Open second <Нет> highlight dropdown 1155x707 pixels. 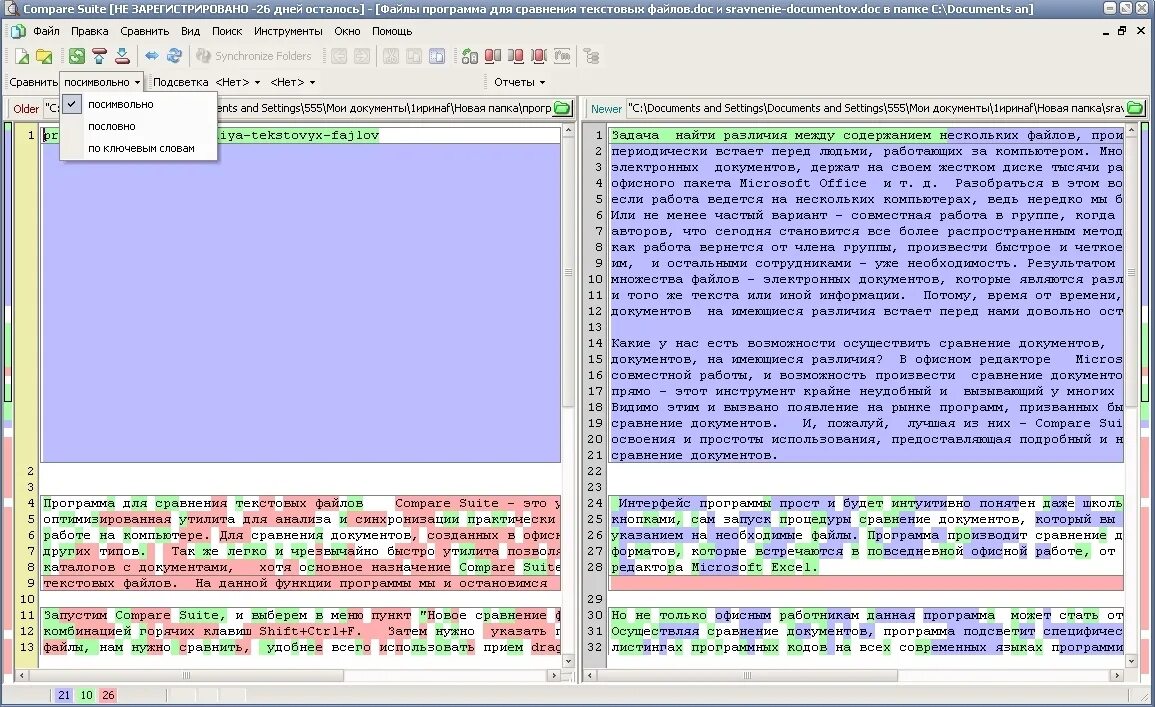click(x=292, y=82)
